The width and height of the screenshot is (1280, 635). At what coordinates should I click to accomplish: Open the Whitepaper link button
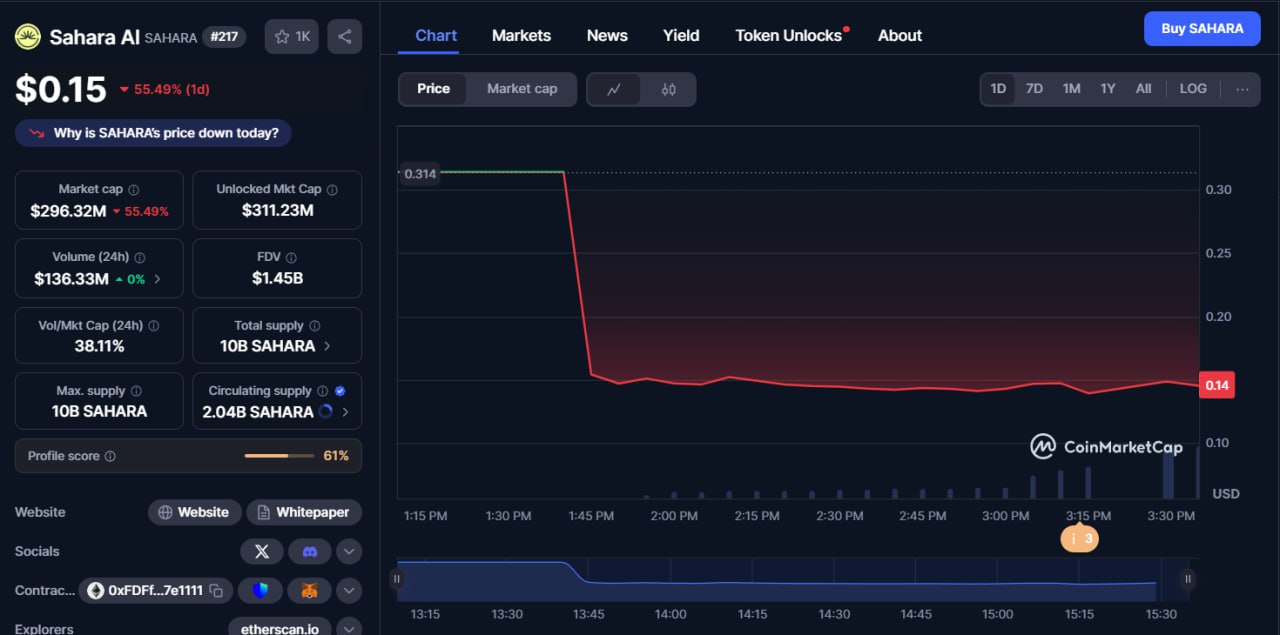pos(304,512)
